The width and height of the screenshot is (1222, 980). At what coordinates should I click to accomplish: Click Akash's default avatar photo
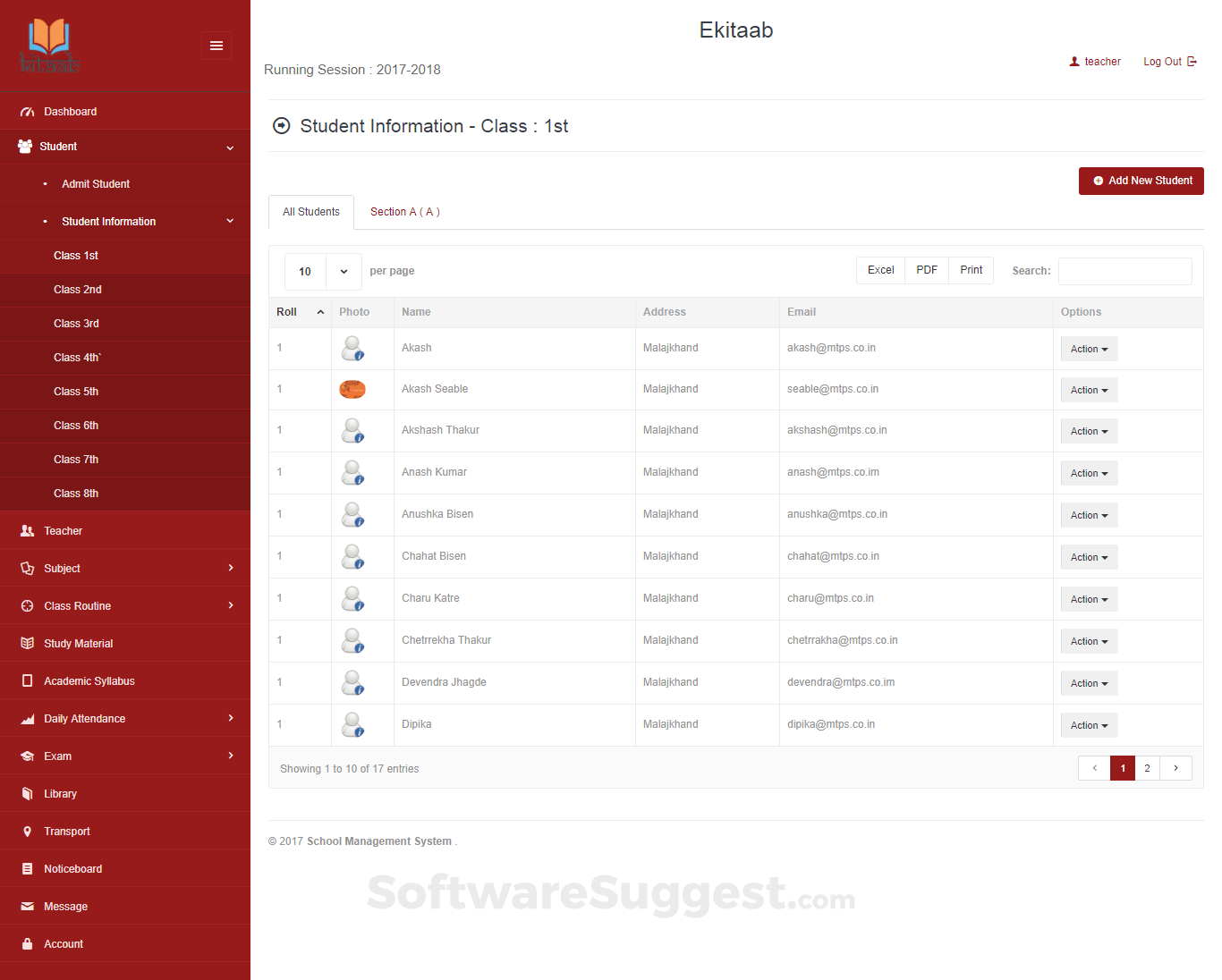(x=352, y=348)
